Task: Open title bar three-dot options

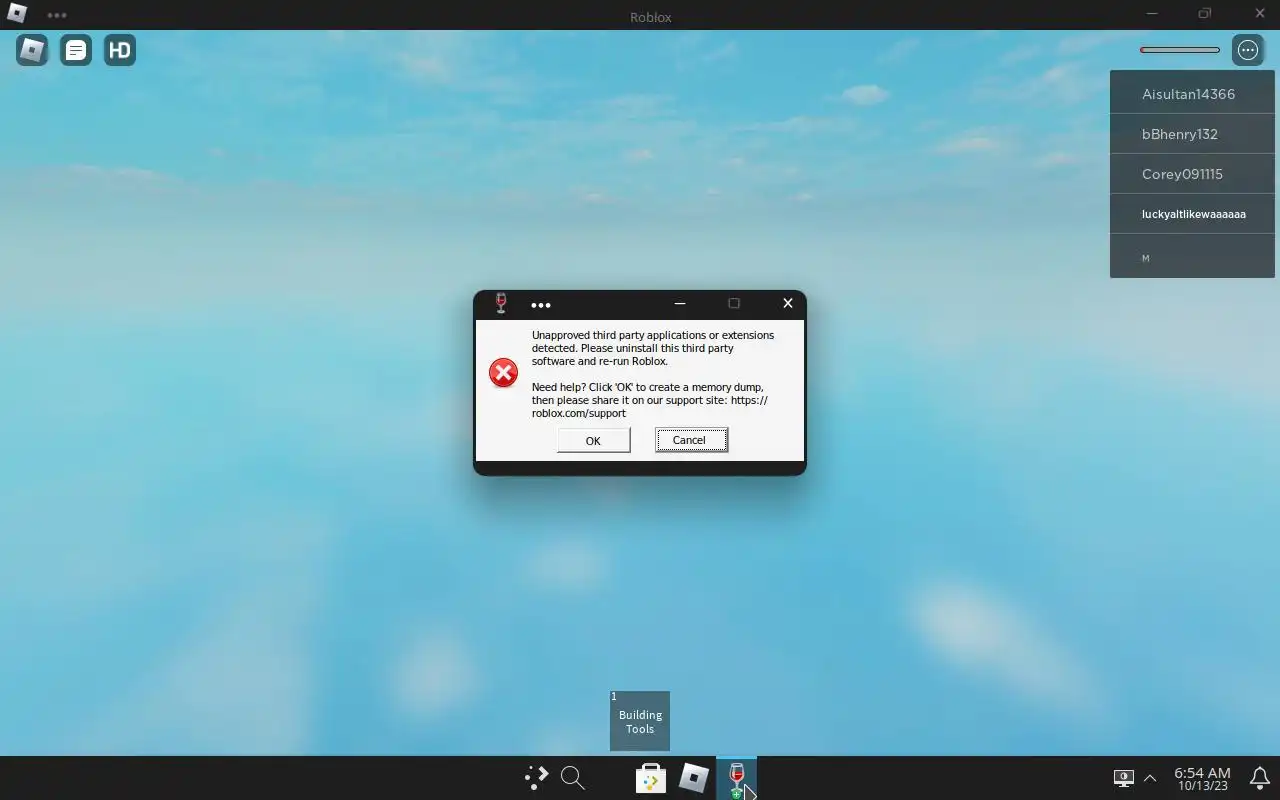Action: (57, 16)
